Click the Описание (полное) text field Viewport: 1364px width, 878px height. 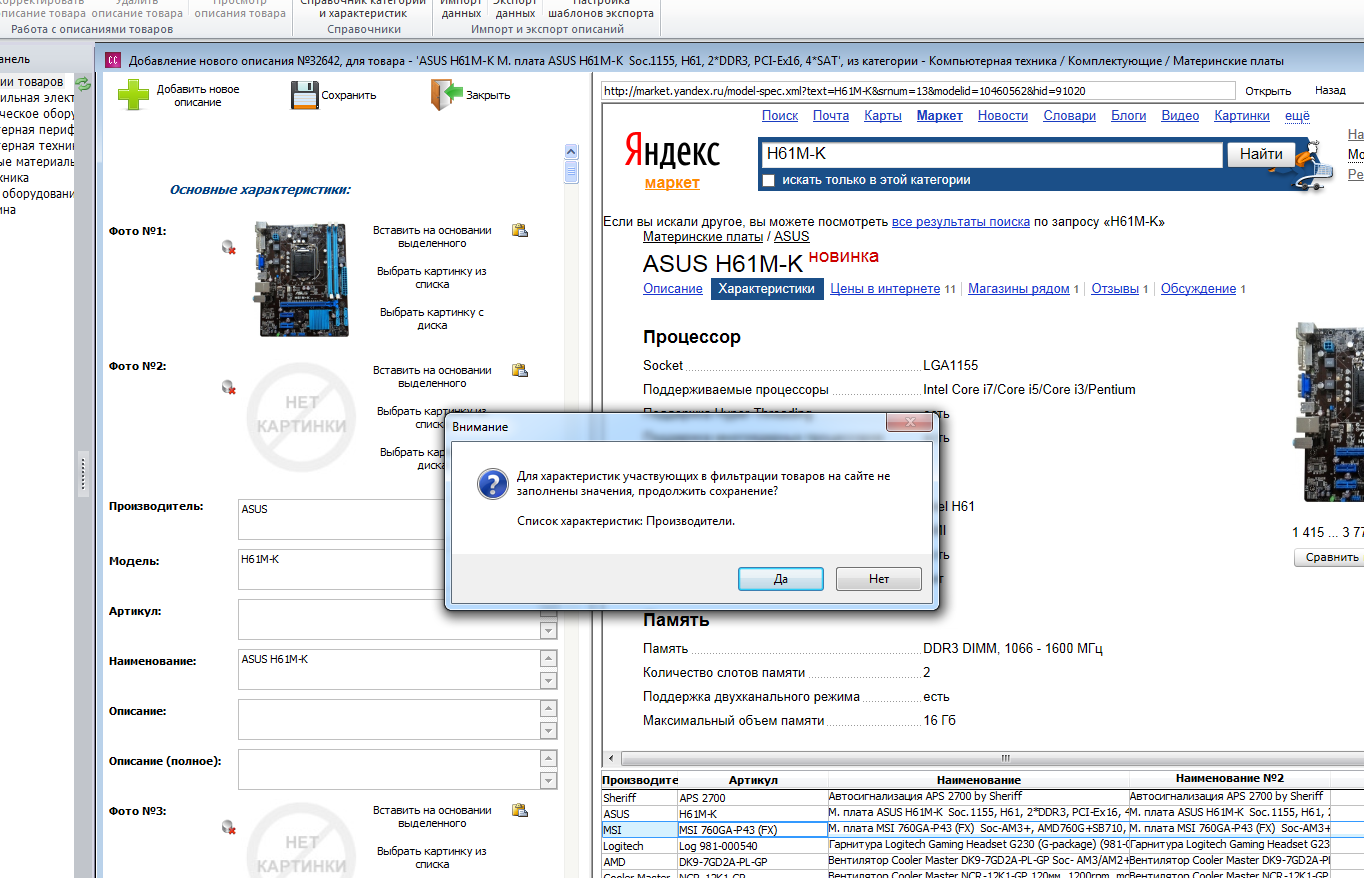[x=388, y=769]
